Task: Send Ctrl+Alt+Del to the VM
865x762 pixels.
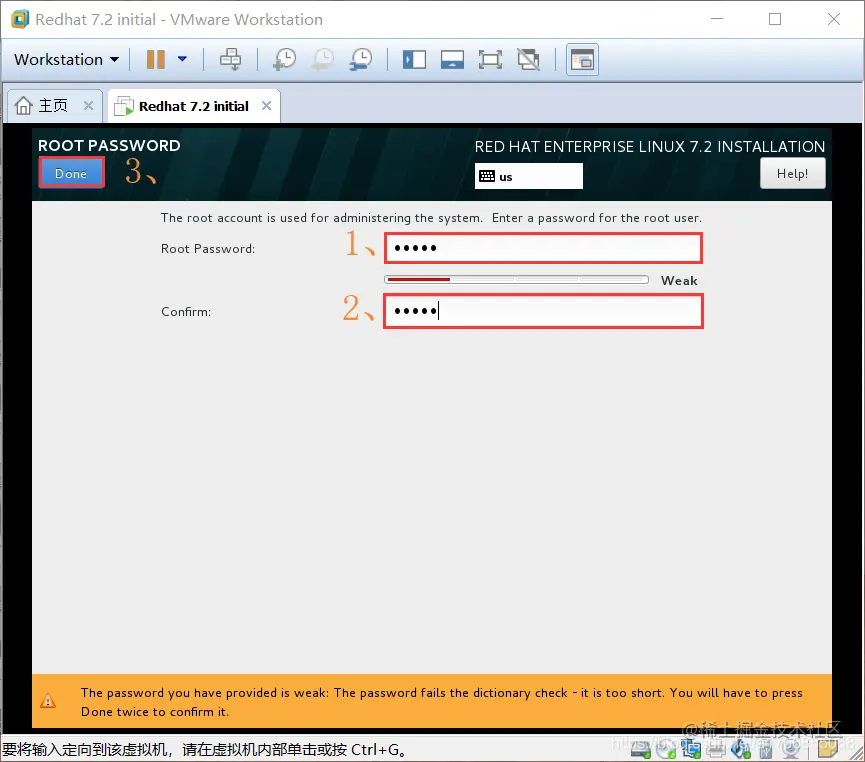Action: coord(230,59)
